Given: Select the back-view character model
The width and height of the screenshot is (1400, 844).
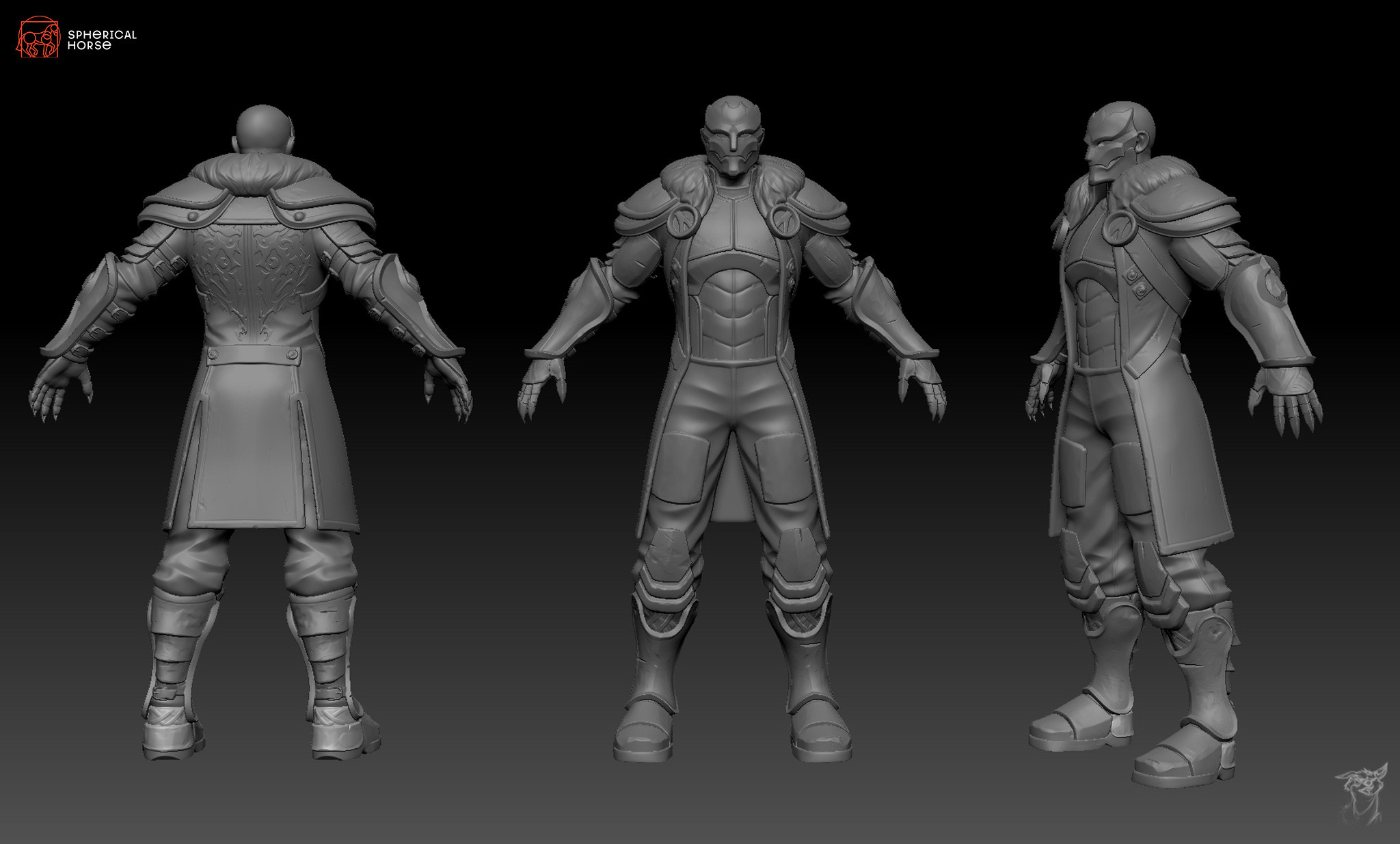Looking at the screenshot, I should click(250, 432).
